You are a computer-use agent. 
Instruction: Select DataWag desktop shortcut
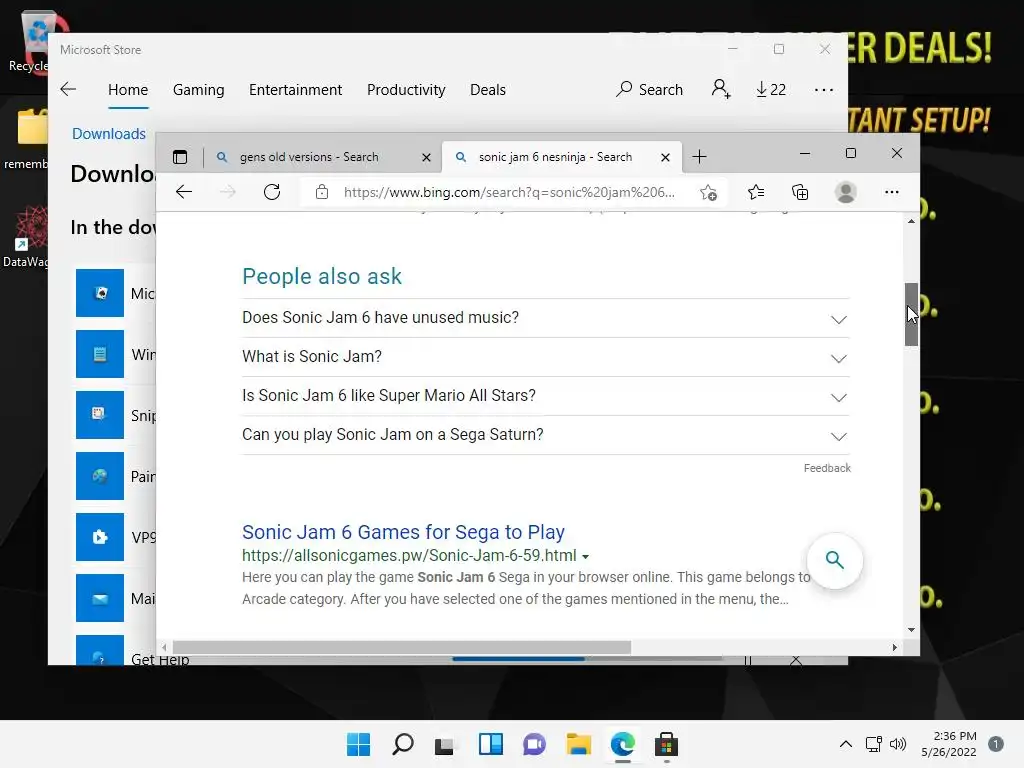[25, 236]
